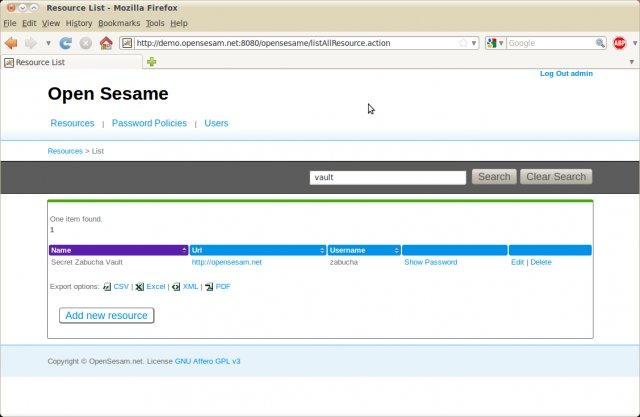The width and height of the screenshot is (640, 417).
Task: Click the Add new resource button
Action: [x=106, y=315]
